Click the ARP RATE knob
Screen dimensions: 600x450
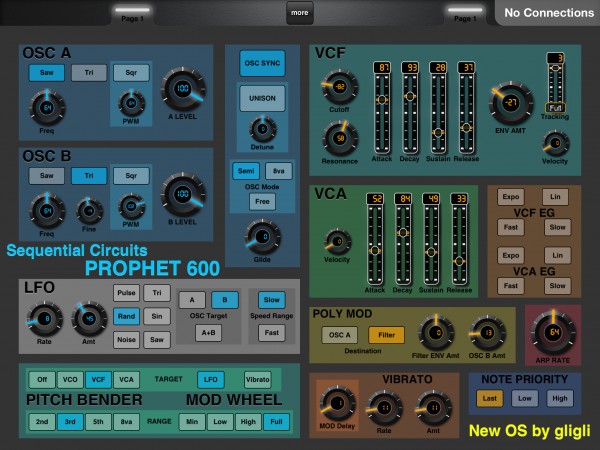(553, 333)
